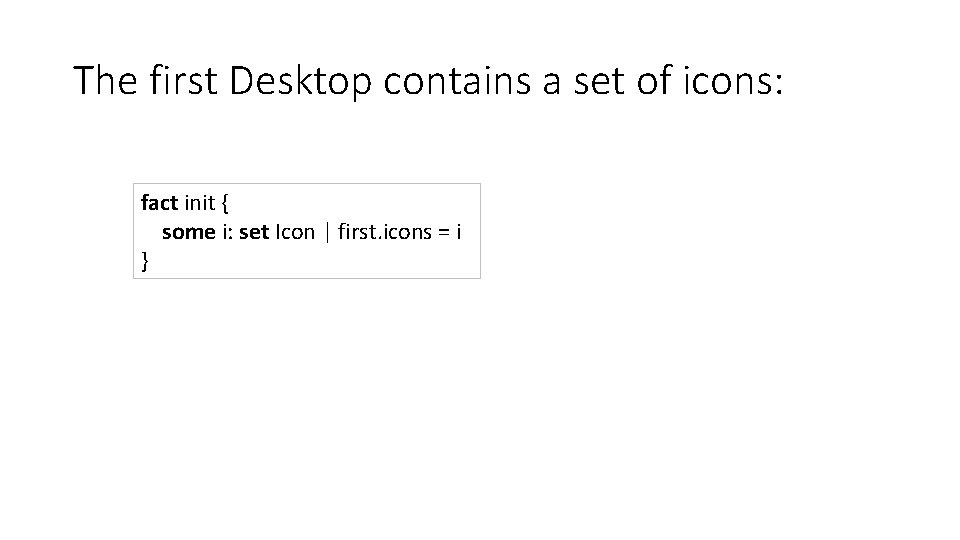This screenshot has width=960, height=540.
Task: Click the "i:" variable declaration in code
Action: (x=227, y=233)
